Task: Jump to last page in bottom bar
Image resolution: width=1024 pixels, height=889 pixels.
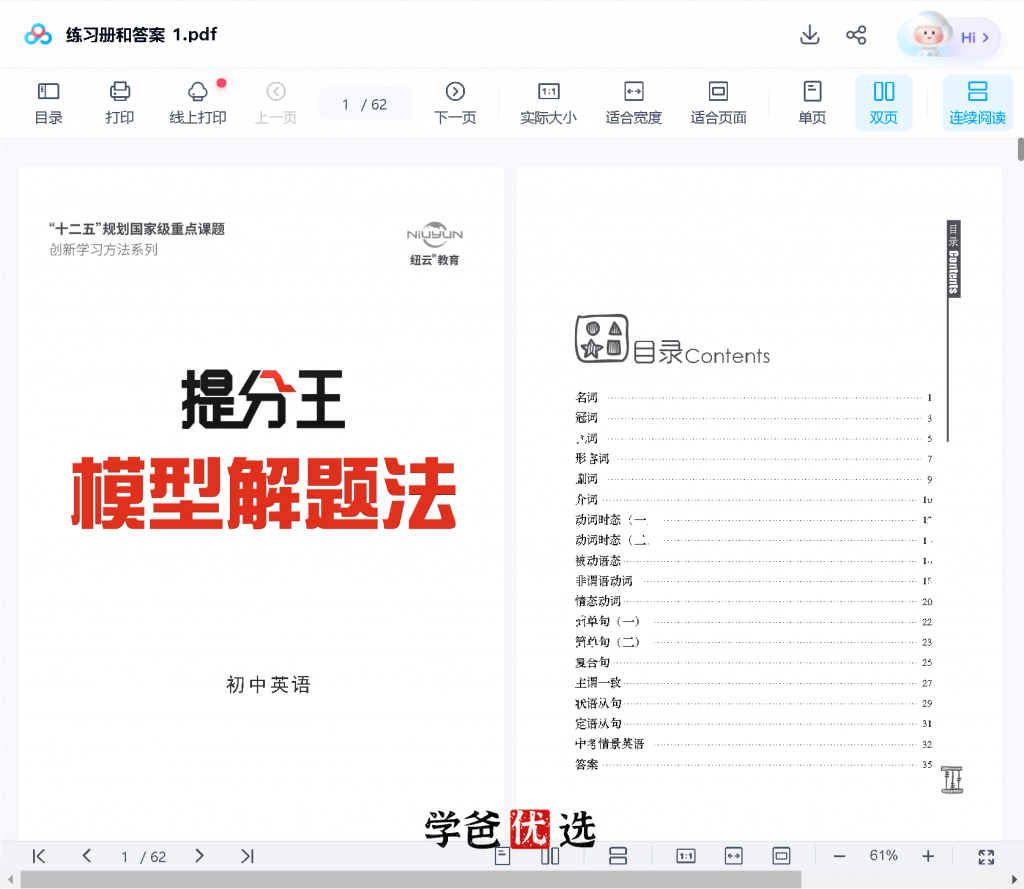Action: point(247,856)
